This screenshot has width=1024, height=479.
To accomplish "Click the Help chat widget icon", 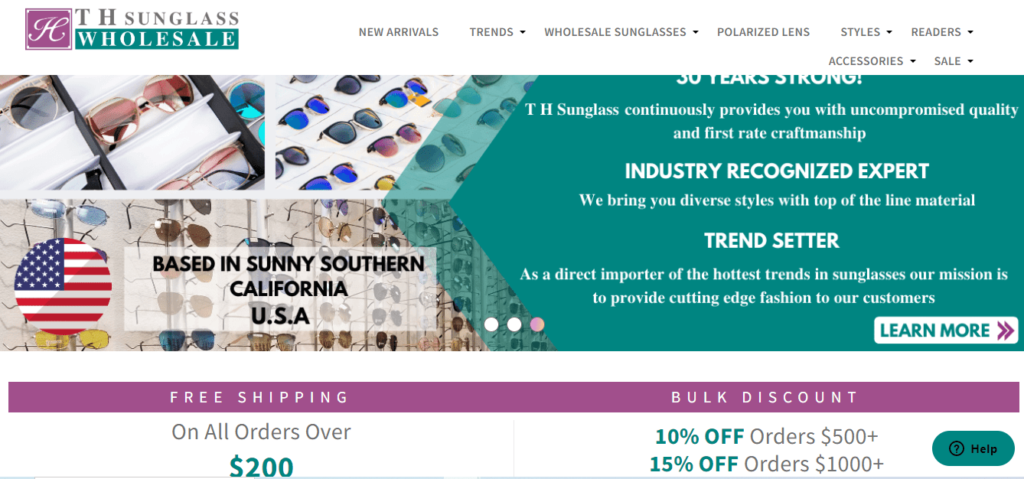I will point(956,448).
